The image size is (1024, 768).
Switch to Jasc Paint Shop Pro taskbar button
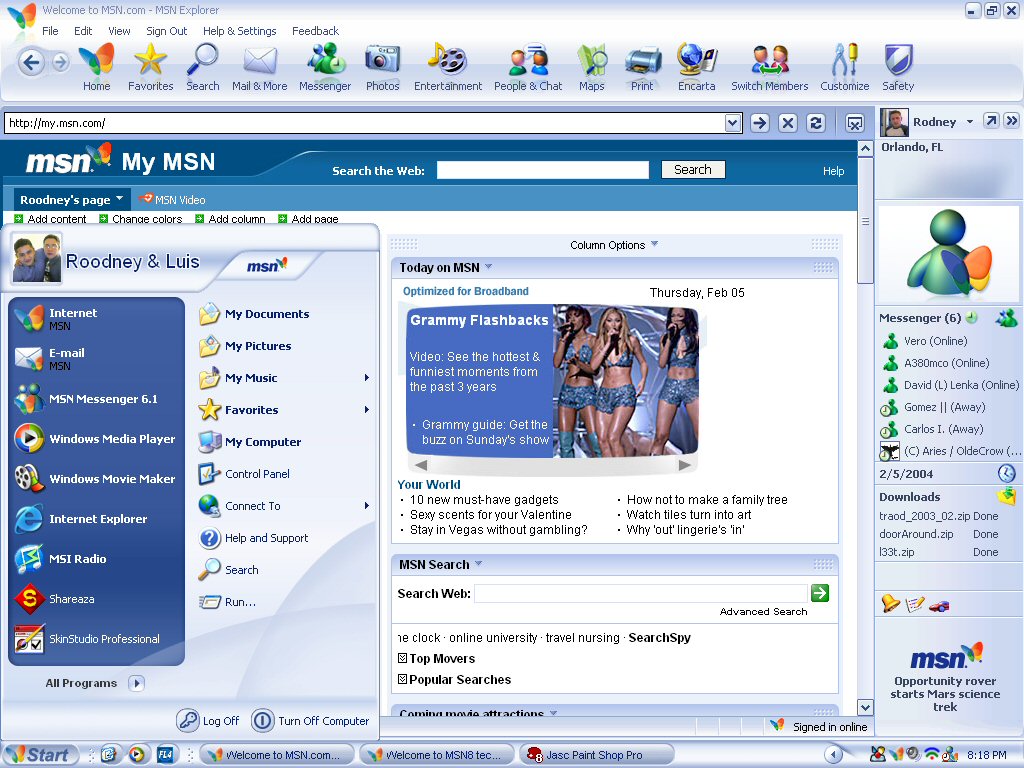[597, 755]
